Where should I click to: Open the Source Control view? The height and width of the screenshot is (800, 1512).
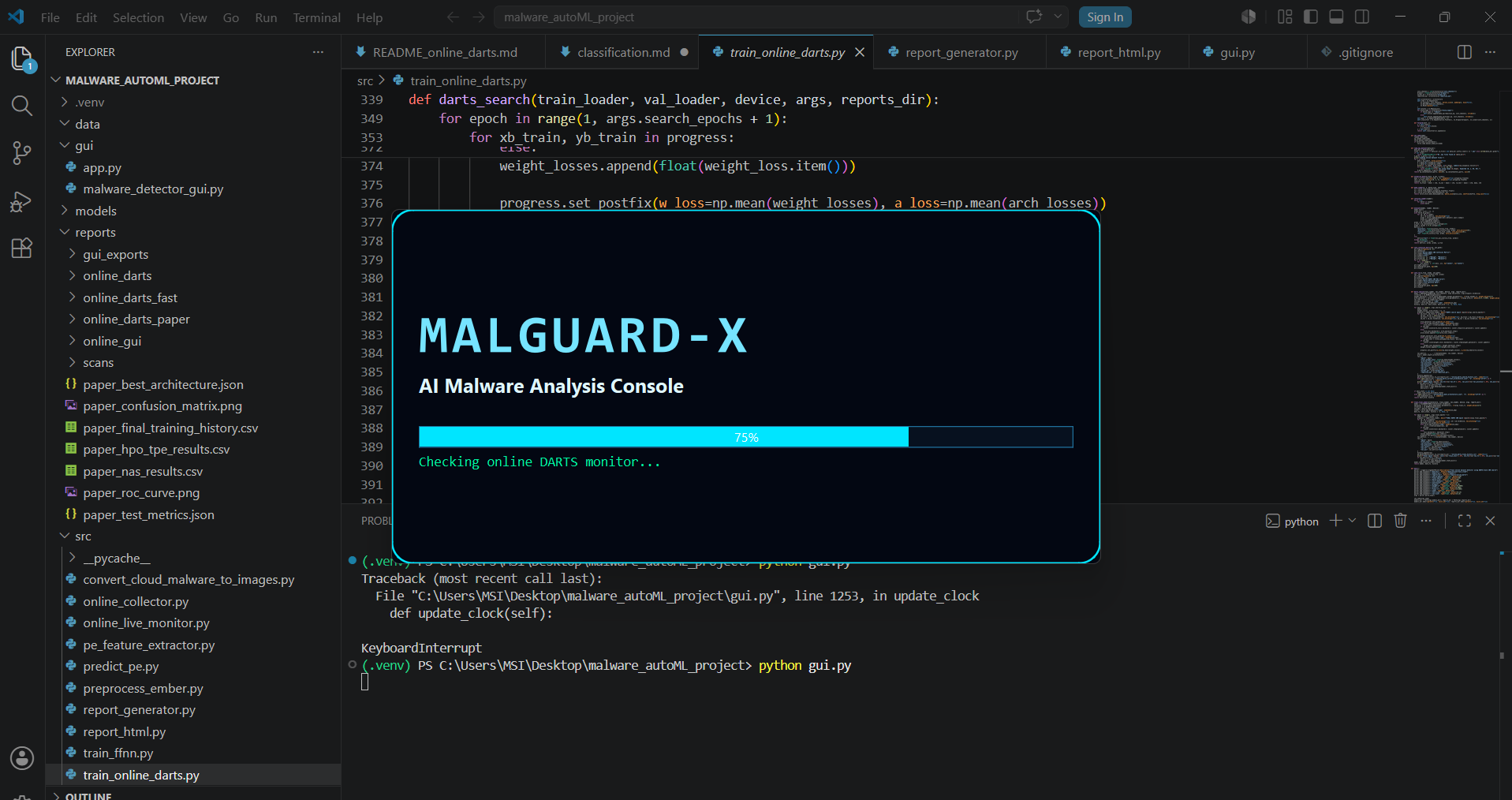(22, 153)
